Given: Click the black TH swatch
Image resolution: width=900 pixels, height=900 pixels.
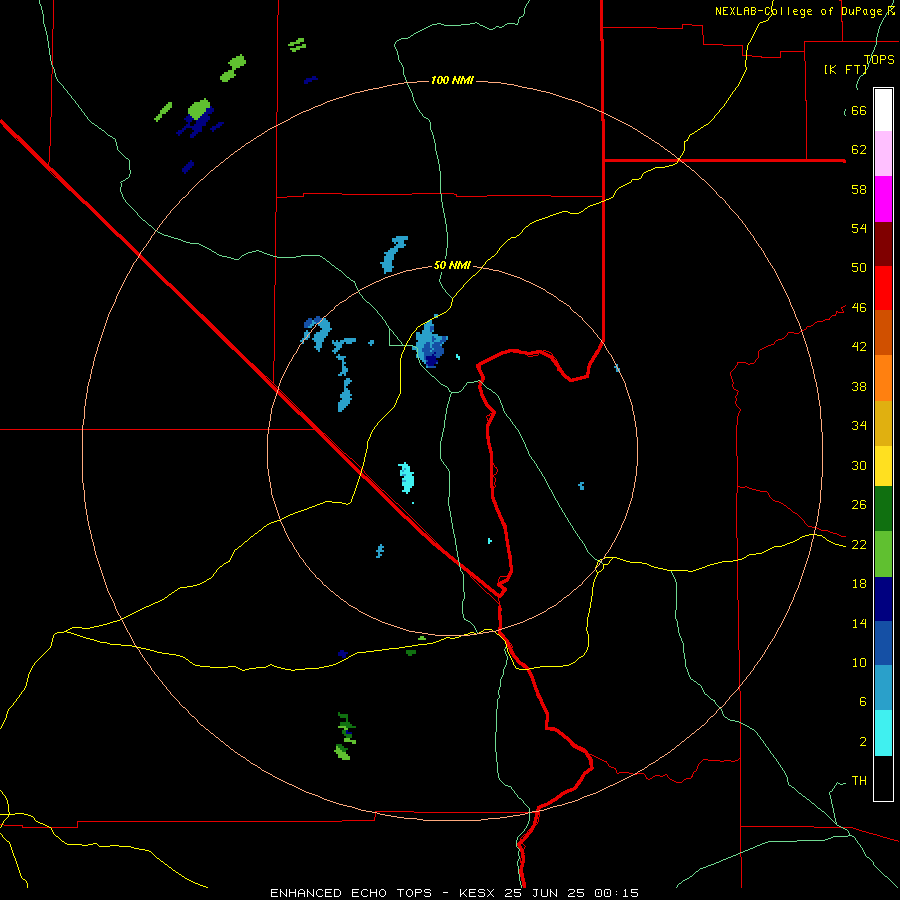Looking at the screenshot, I should coord(883,778).
